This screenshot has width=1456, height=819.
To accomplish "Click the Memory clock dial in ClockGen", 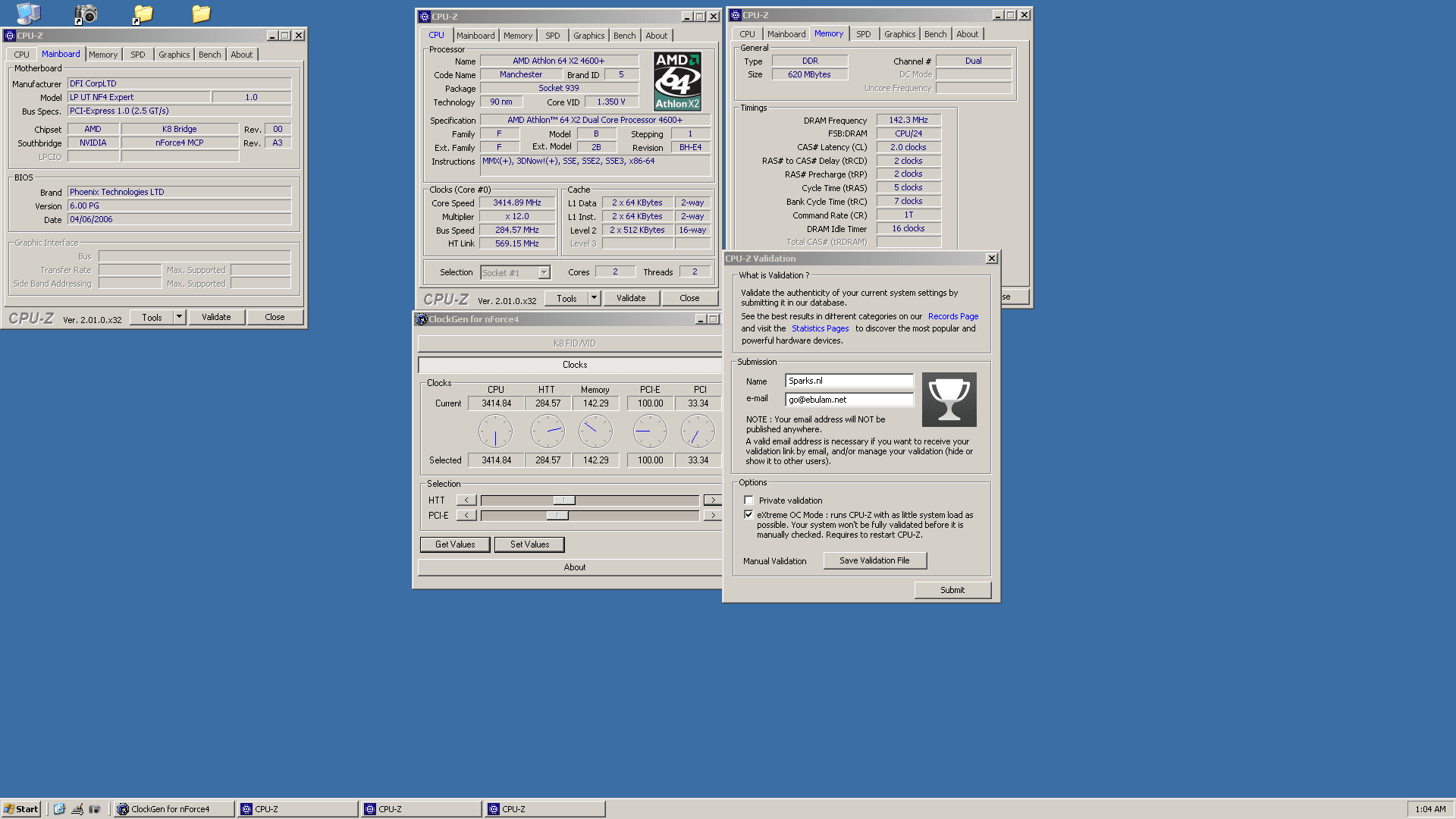I will 595,431.
